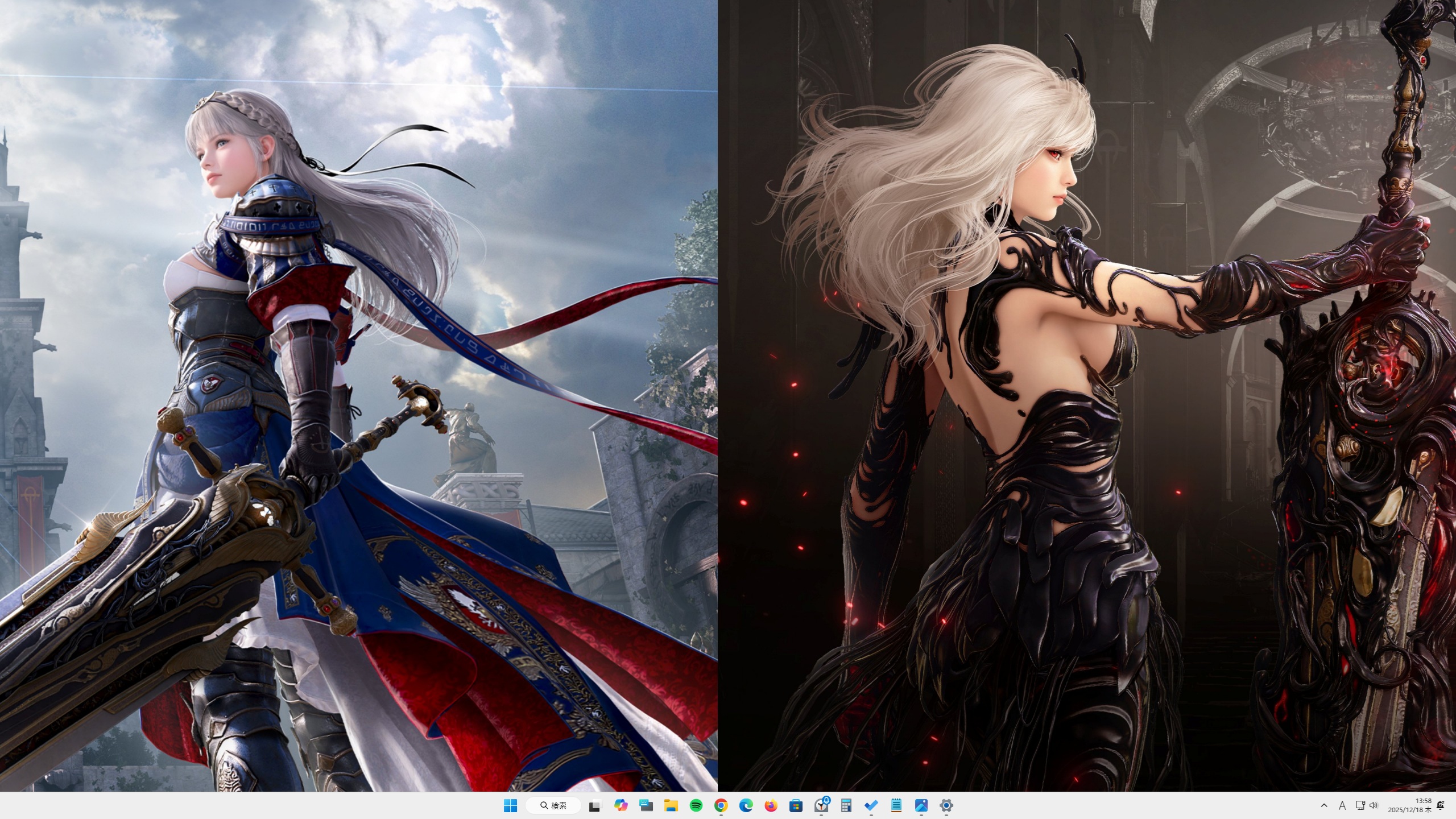The height and width of the screenshot is (819, 1456).
Task: Open Microsoft To Do checkmark icon
Action: point(871,805)
